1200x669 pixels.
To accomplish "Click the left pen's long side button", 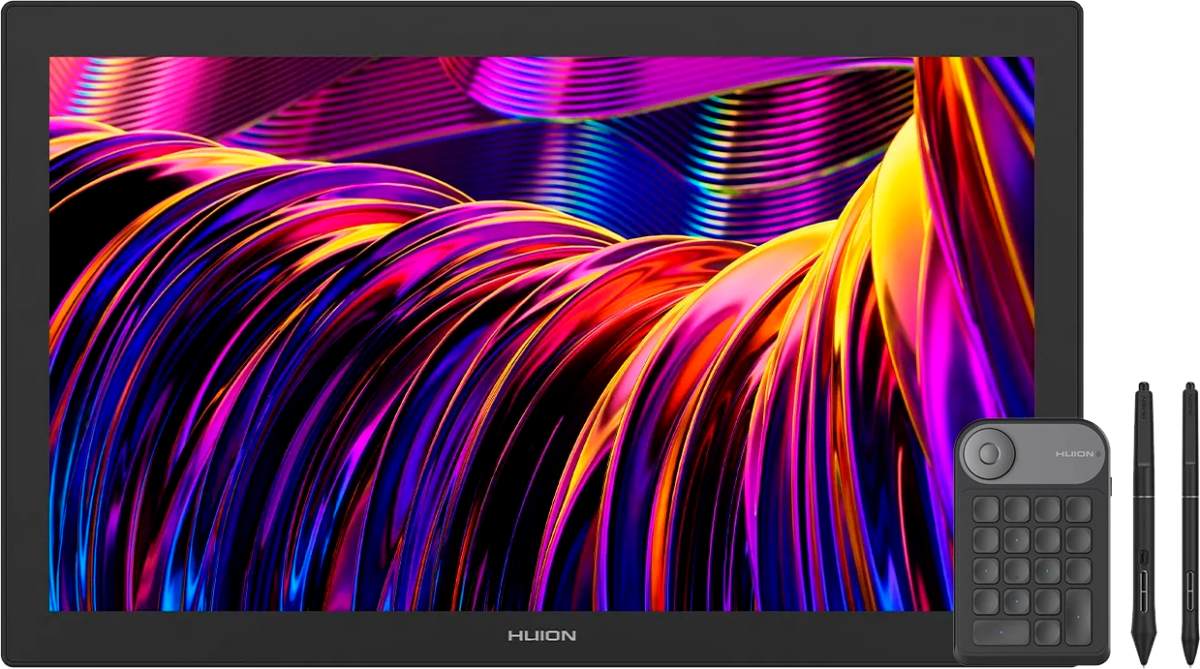I will (1143, 584).
